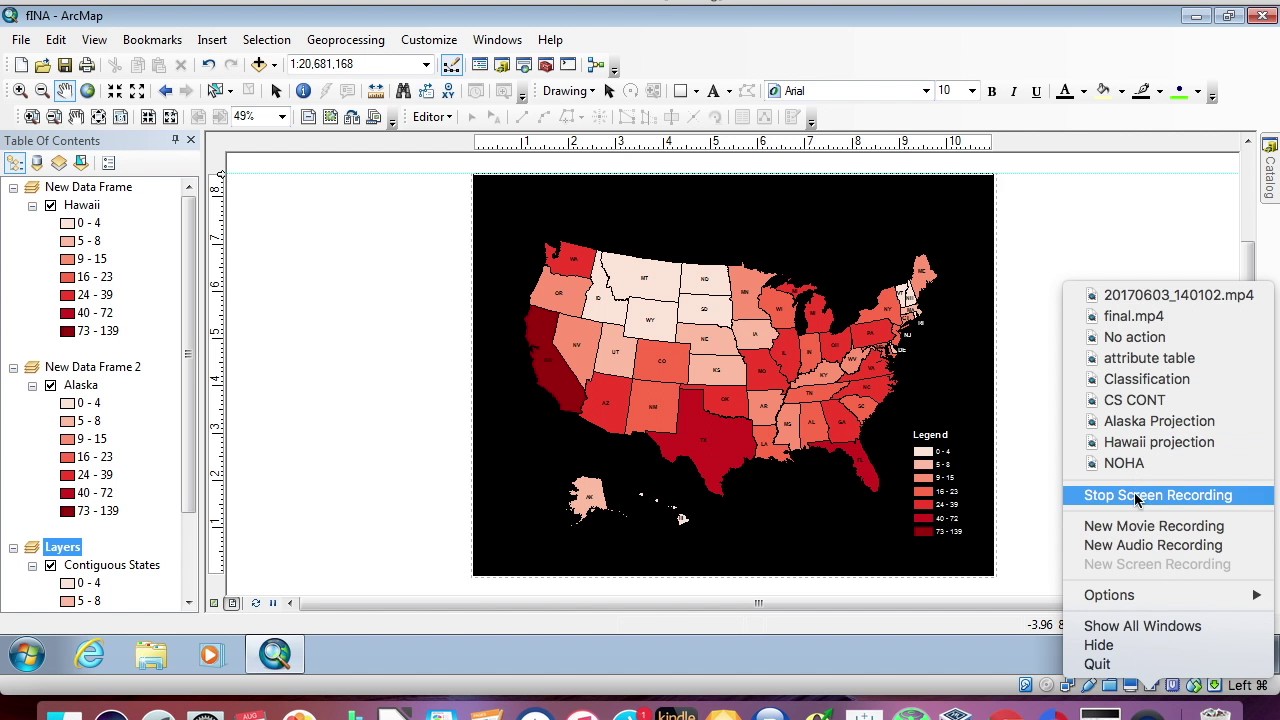The height and width of the screenshot is (720, 1280).
Task: Toggle Contiguous States layer checkbox
Action: (x=51, y=565)
